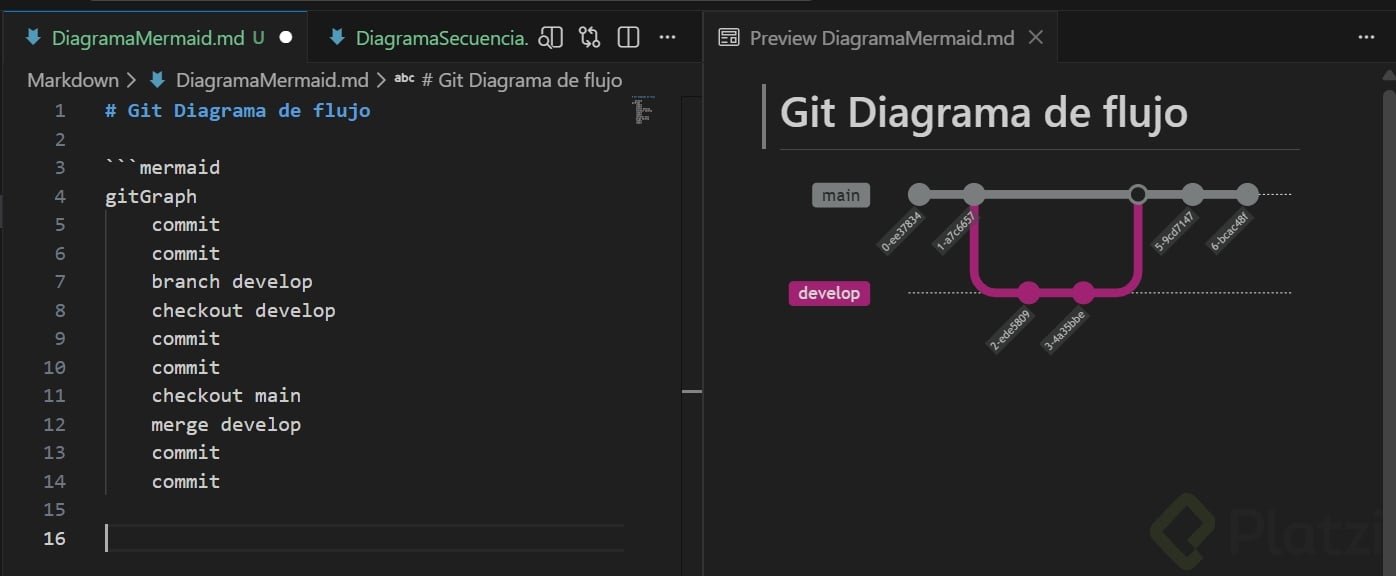1396x576 pixels.
Task: Select the Preview DiagramaMermaid.md tab
Action: click(880, 38)
